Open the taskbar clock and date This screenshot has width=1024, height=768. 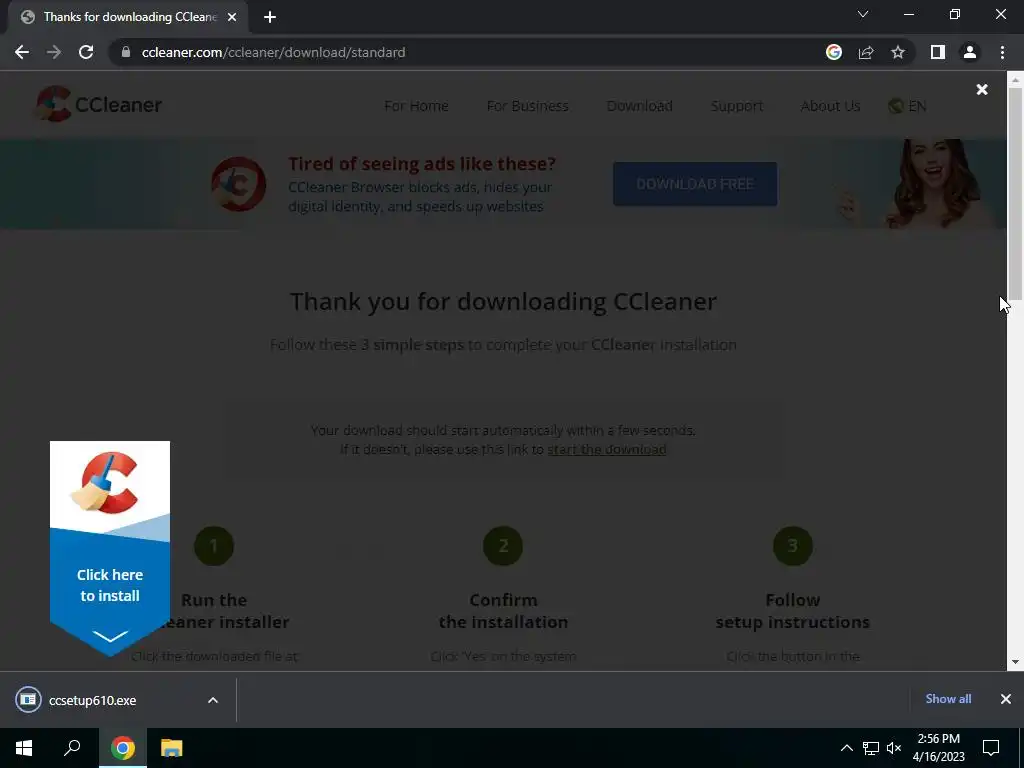click(x=938, y=748)
